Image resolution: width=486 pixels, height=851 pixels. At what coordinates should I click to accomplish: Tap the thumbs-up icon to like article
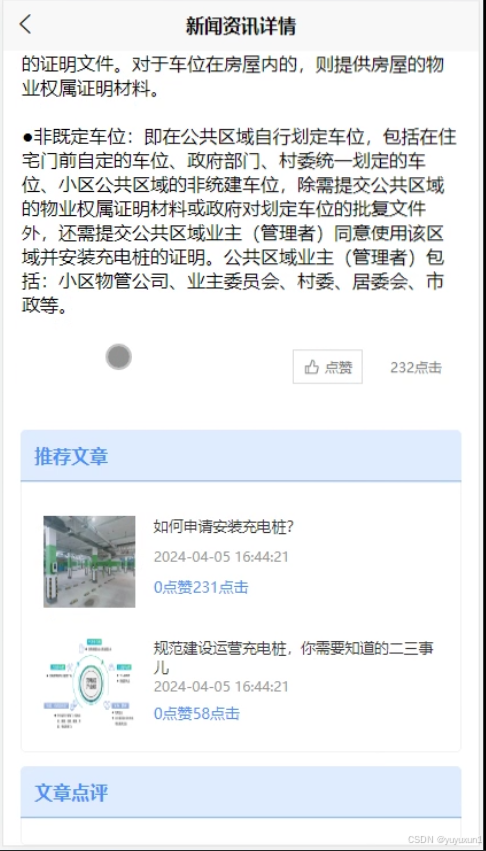tap(312, 367)
